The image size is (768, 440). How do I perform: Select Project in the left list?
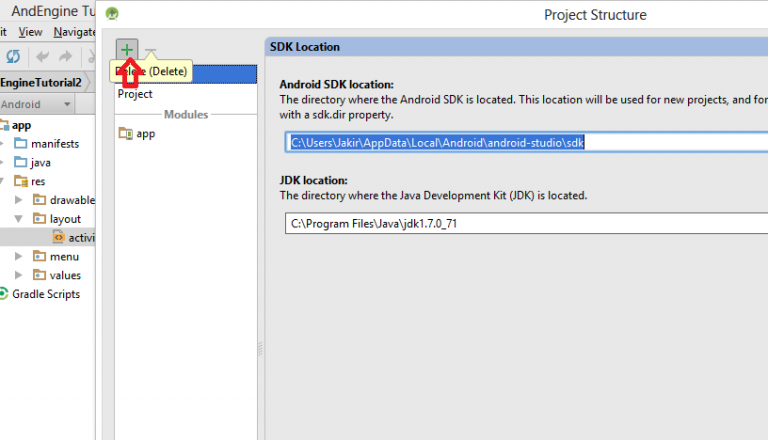click(x=135, y=94)
